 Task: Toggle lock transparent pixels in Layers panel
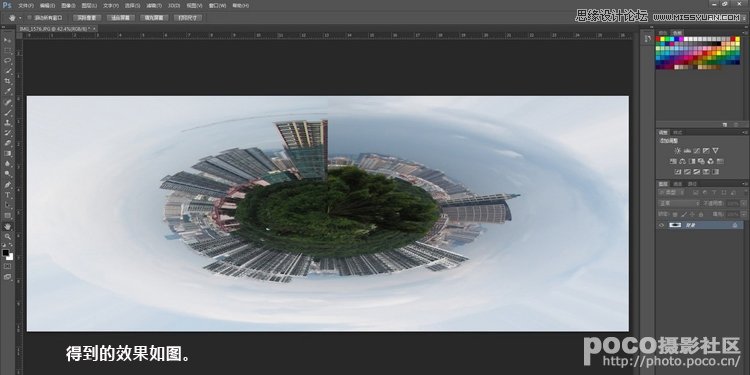(x=674, y=214)
